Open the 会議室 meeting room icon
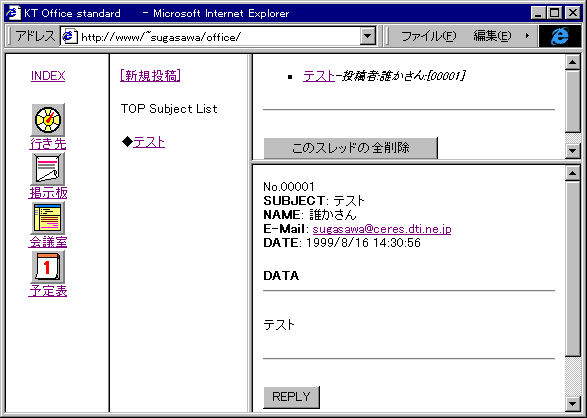 [x=48, y=219]
